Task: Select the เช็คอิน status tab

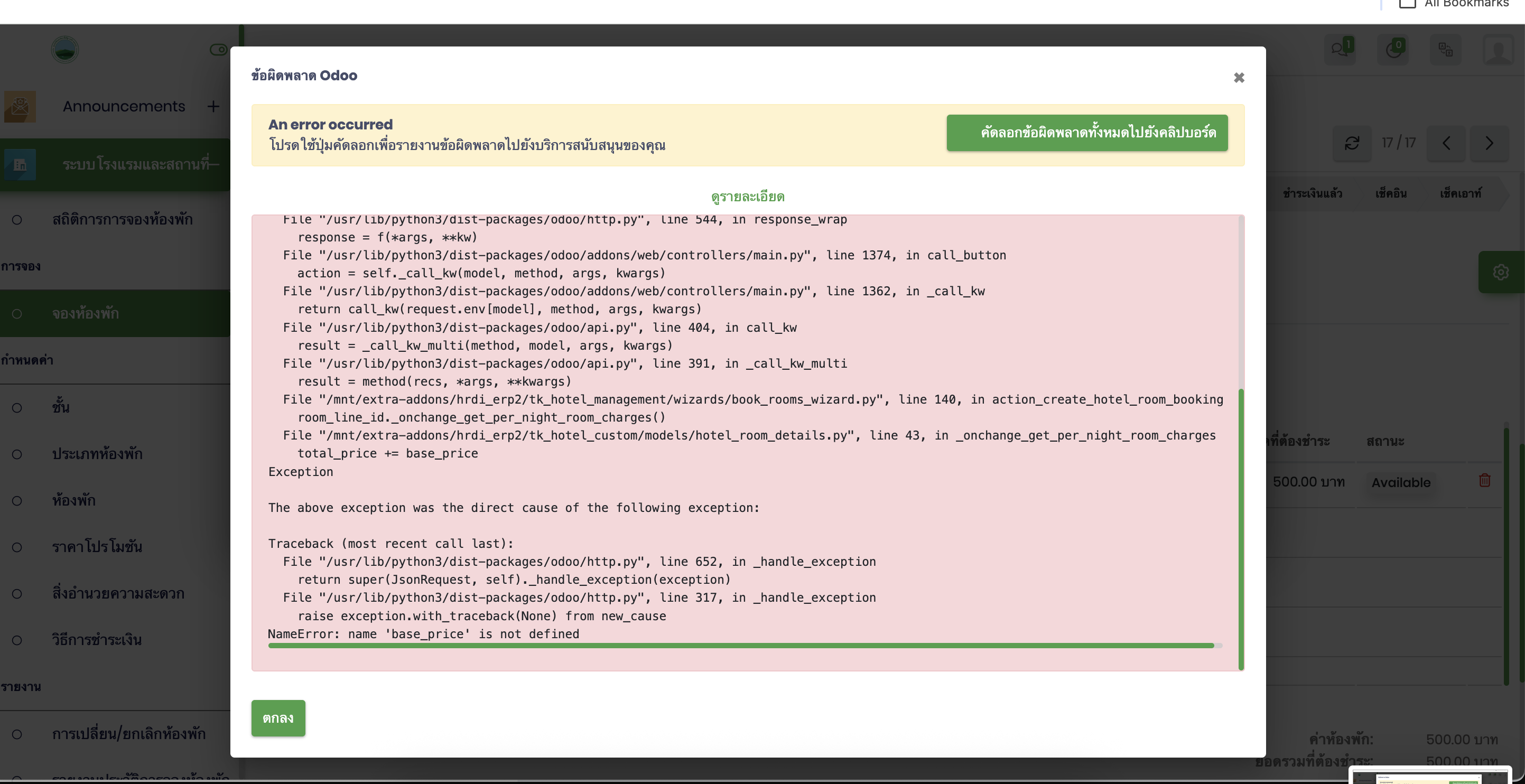Action: pos(1390,193)
